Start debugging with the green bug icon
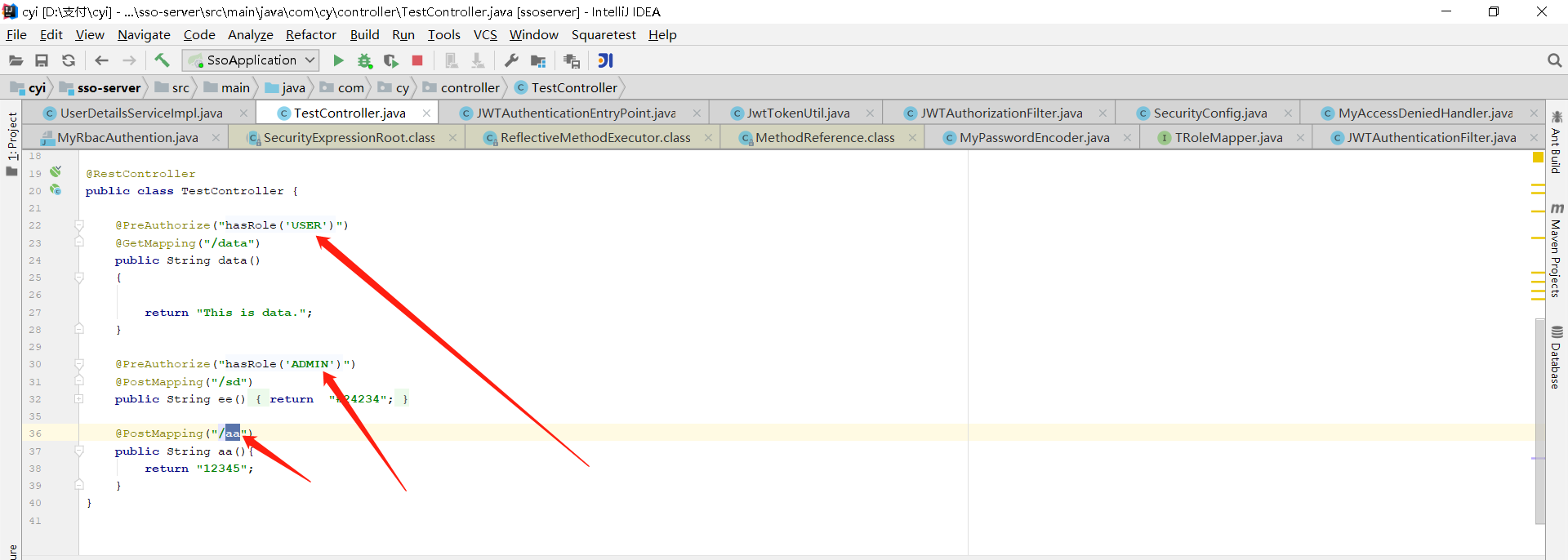Image resolution: width=1568 pixels, height=560 pixels. 364,60
